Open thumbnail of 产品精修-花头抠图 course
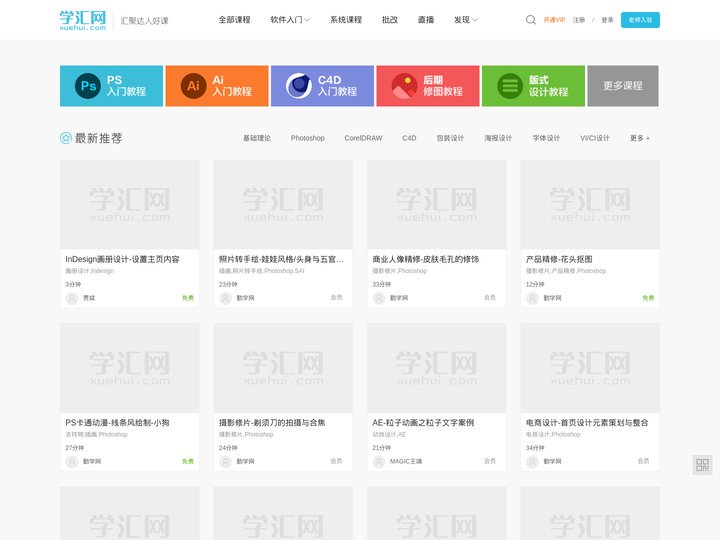 pos(590,204)
